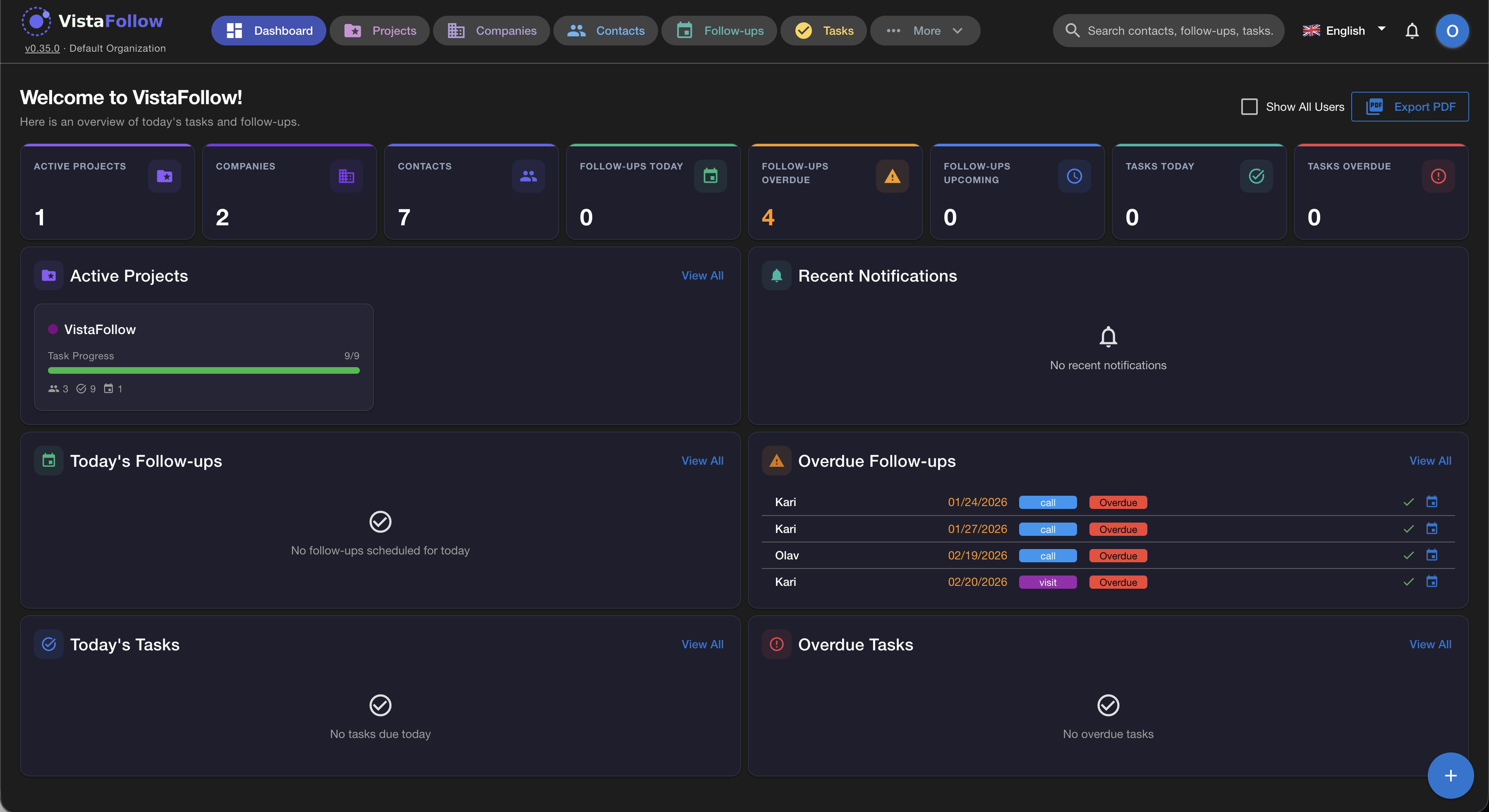
Task: Mark Kari's 01/24/2026 call as complete
Action: [1408, 502]
